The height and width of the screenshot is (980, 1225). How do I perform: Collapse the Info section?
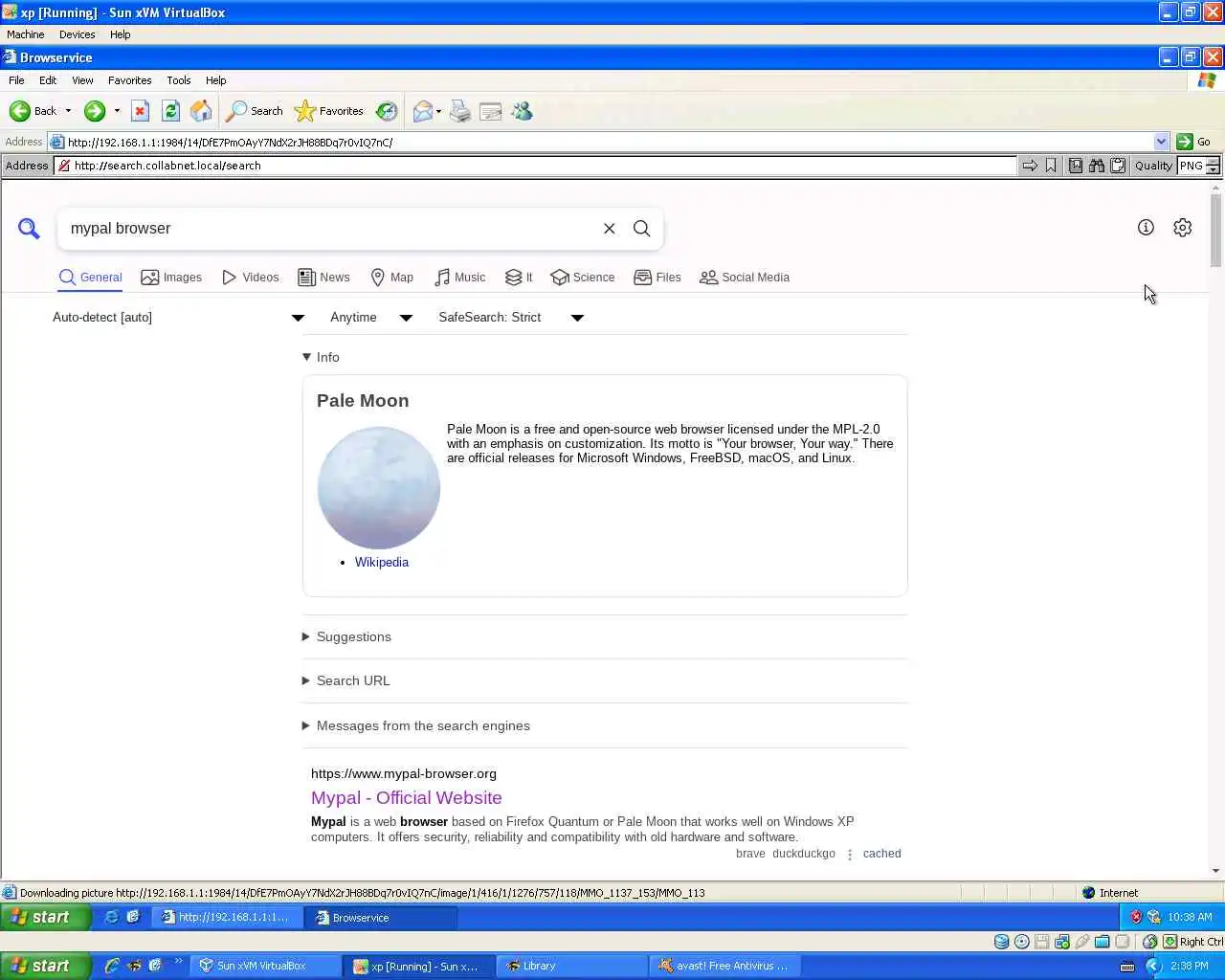coord(321,357)
